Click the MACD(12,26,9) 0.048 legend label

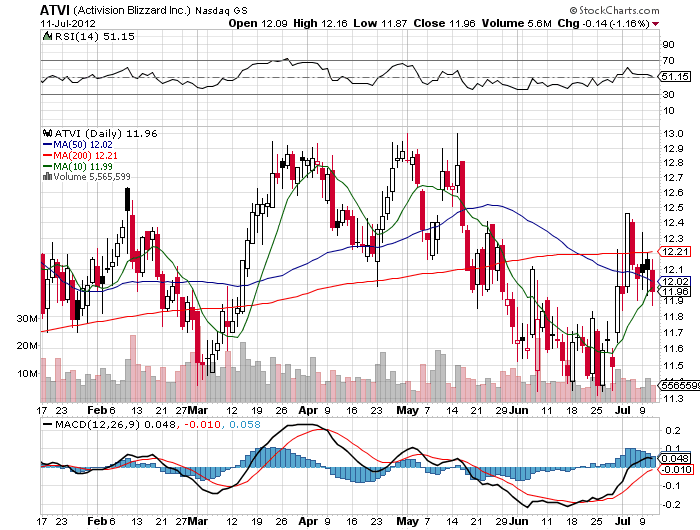(x=115, y=424)
